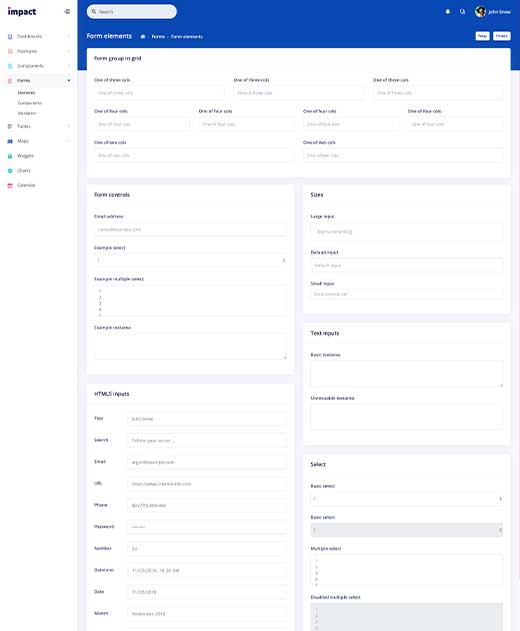
Task: Click the Forms breadcrumb link
Action: point(158,37)
